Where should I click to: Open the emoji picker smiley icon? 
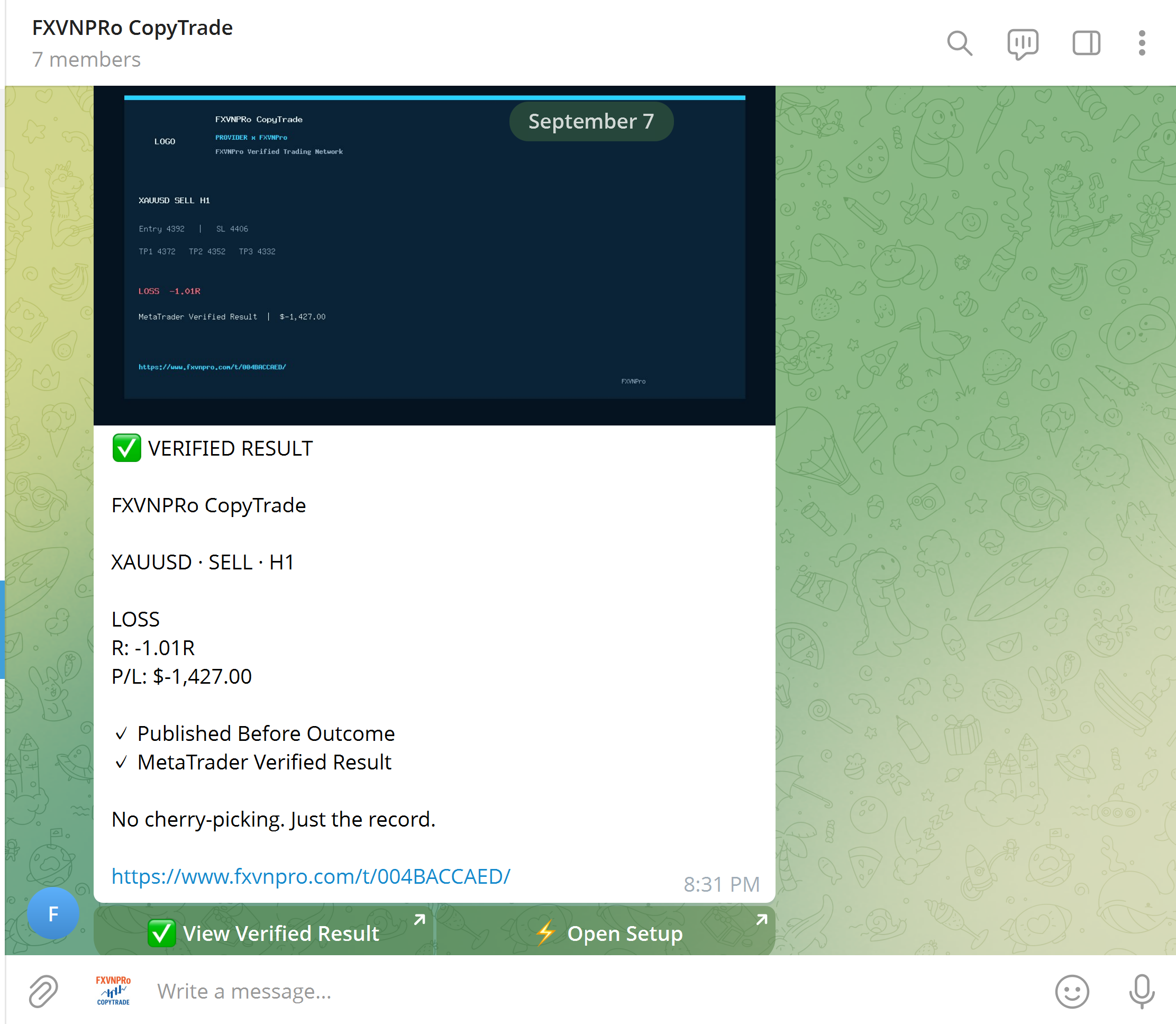click(x=1072, y=991)
